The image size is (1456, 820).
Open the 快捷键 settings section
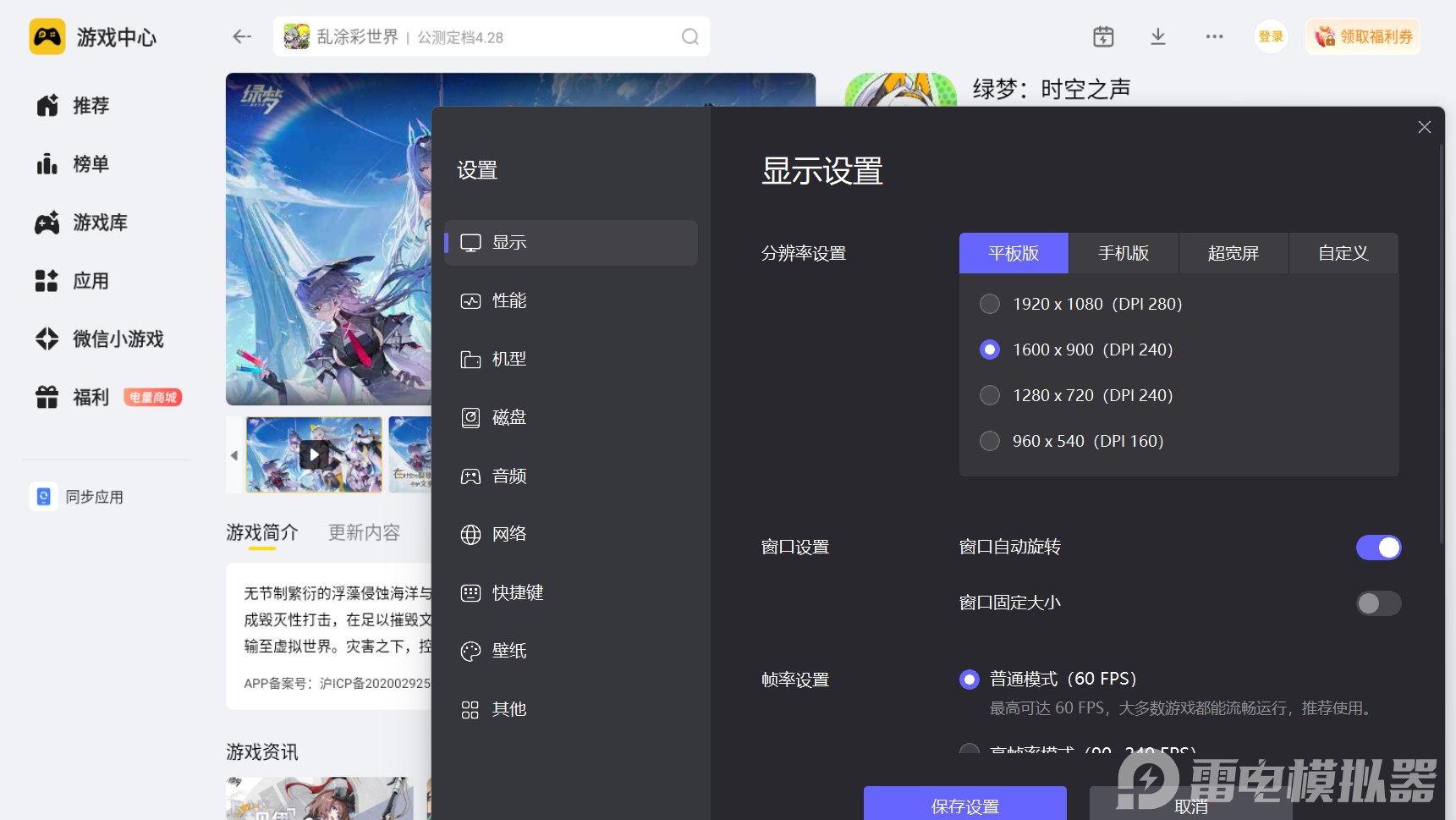(517, 592)
